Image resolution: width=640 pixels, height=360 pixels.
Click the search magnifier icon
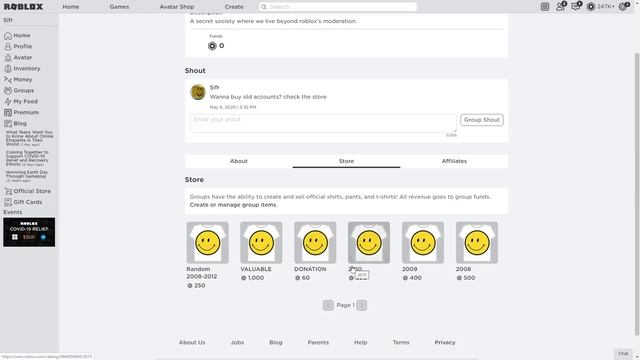coord(264,7)
